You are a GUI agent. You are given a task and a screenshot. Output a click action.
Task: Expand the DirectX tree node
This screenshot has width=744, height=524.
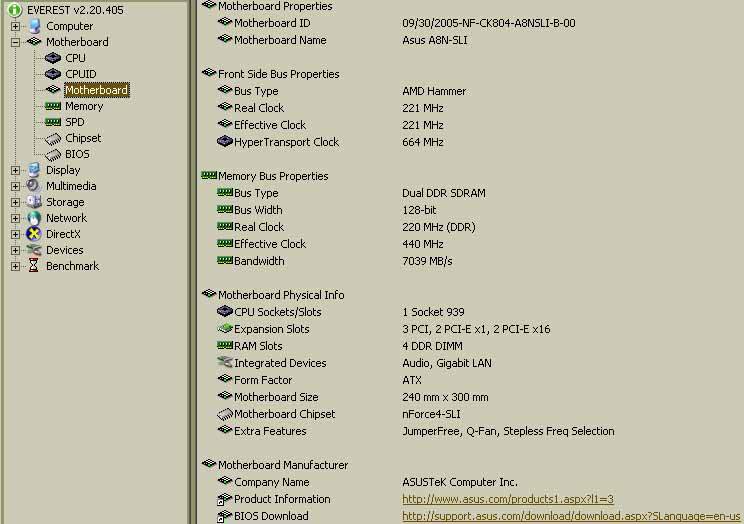(x=15, y=234)
